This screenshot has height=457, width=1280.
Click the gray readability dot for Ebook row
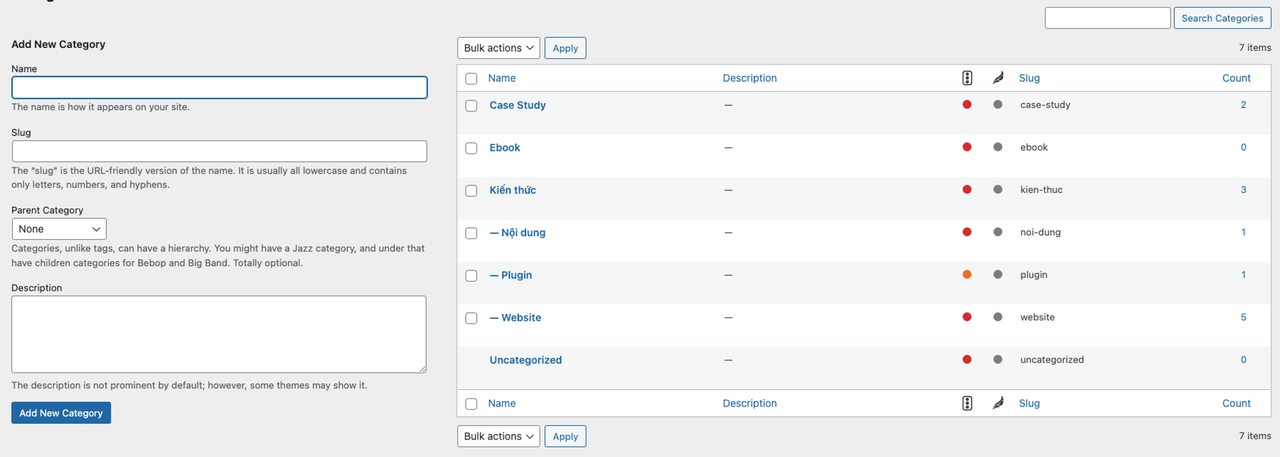(997, 147)
